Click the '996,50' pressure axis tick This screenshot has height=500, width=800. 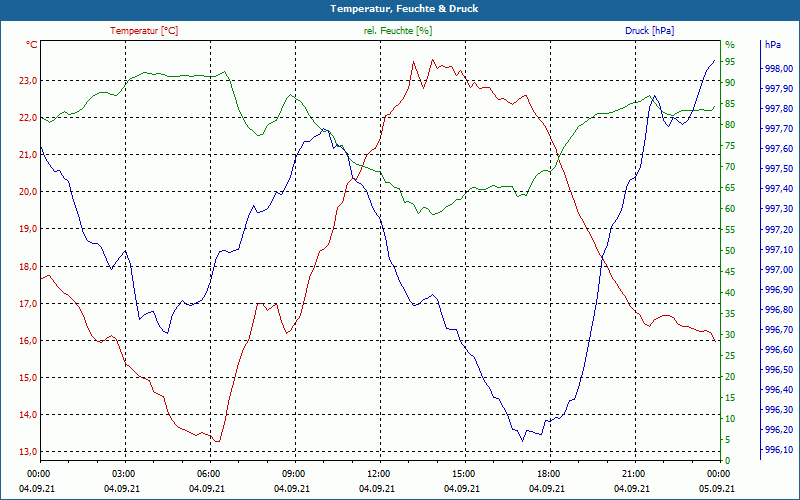[x=780, y=369]
